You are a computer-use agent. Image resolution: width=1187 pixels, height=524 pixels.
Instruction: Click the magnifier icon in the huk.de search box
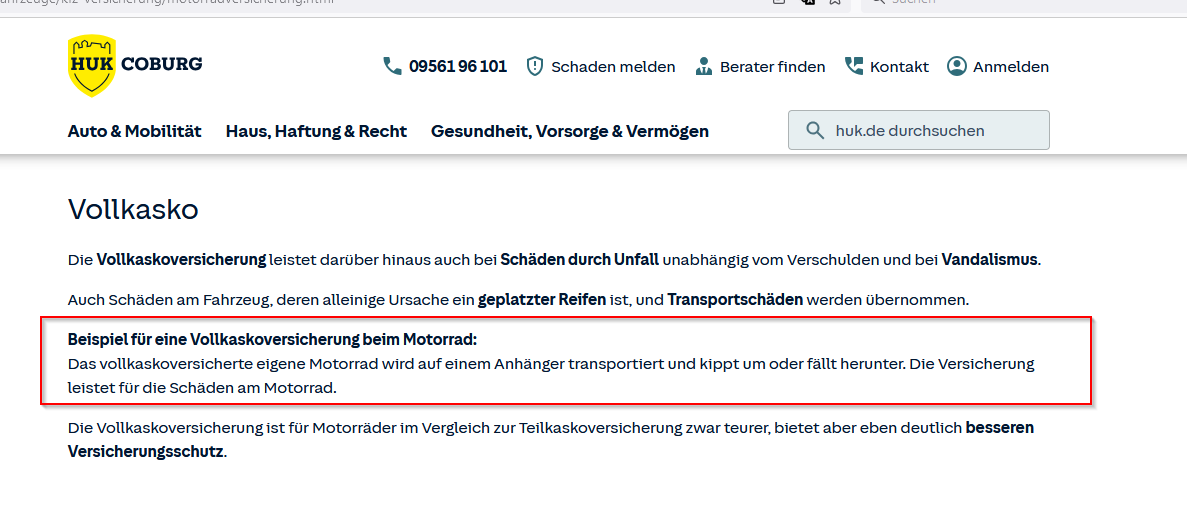(x=815, y=130)
